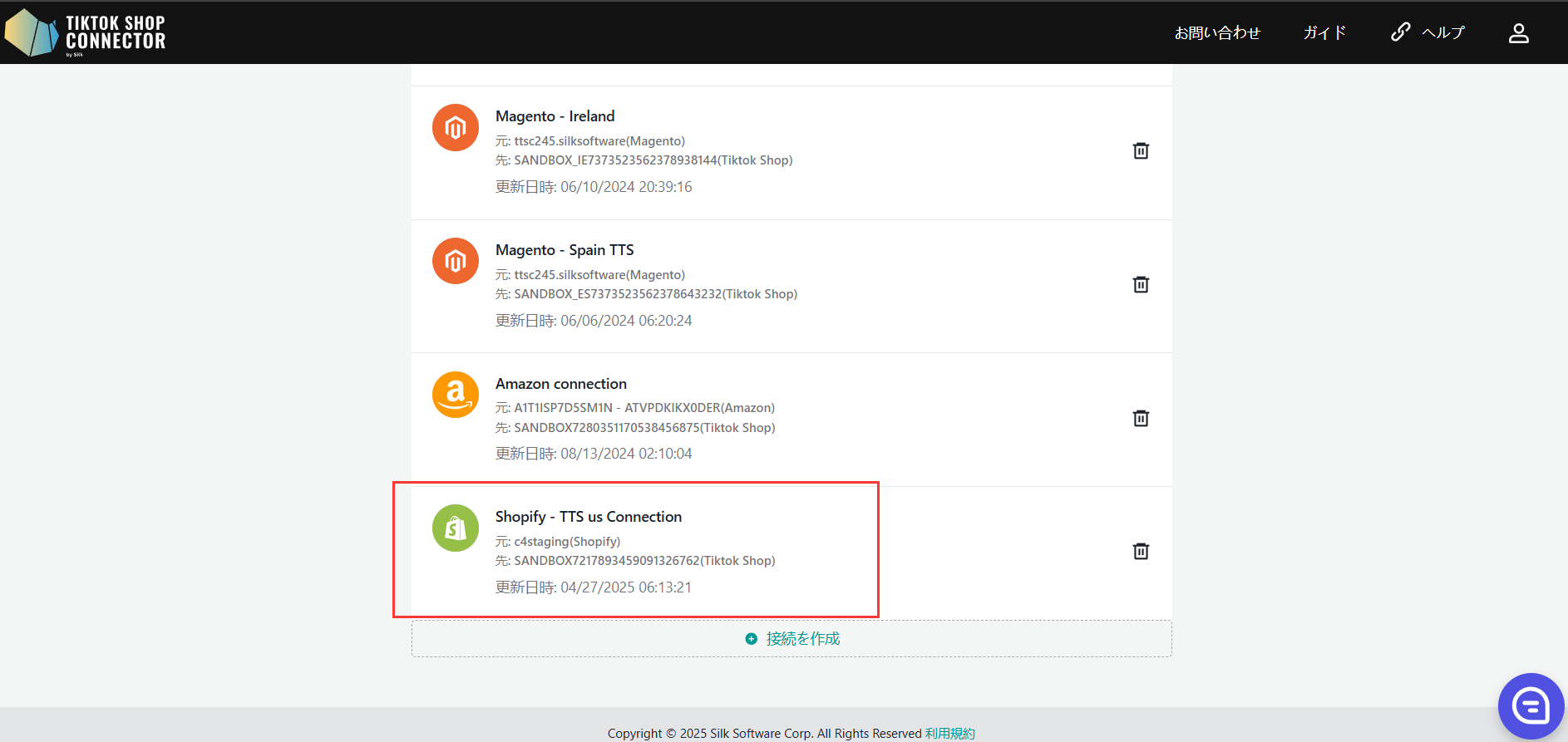
Task: Select source ttsc245.silksoftware(Magento) under Spain TTS
Action: [599, 275]
